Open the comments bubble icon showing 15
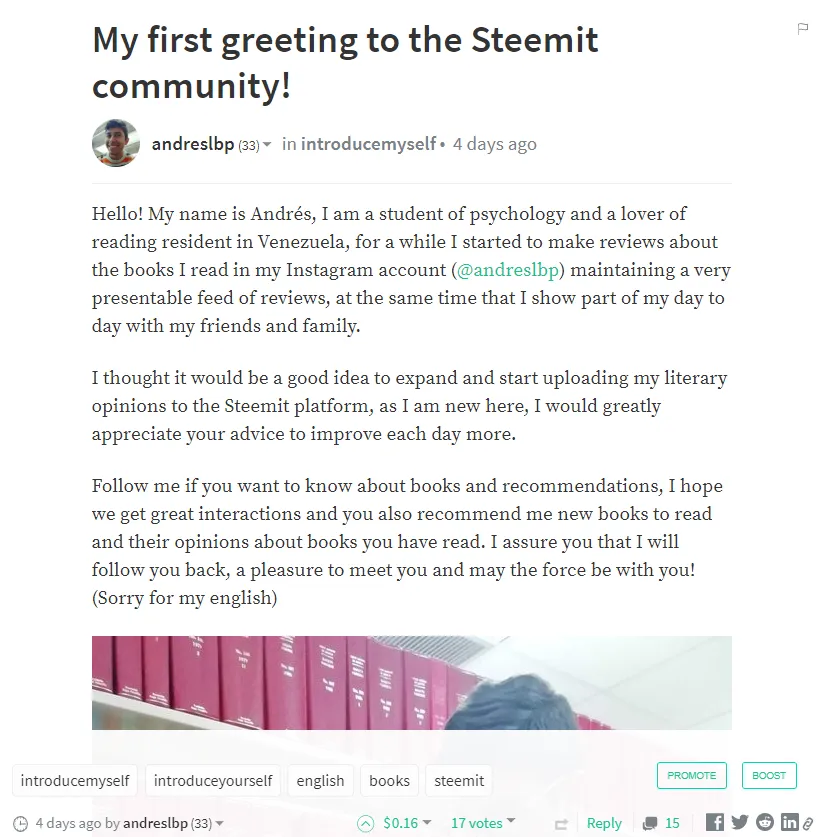 click(650, 823)
